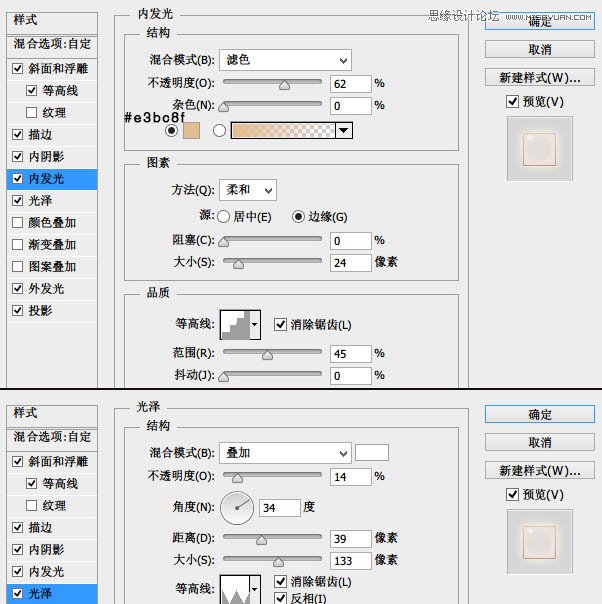Toggle 内阴影 checkbox in the 内发光 dialog style list

click(x=17, y=156)
